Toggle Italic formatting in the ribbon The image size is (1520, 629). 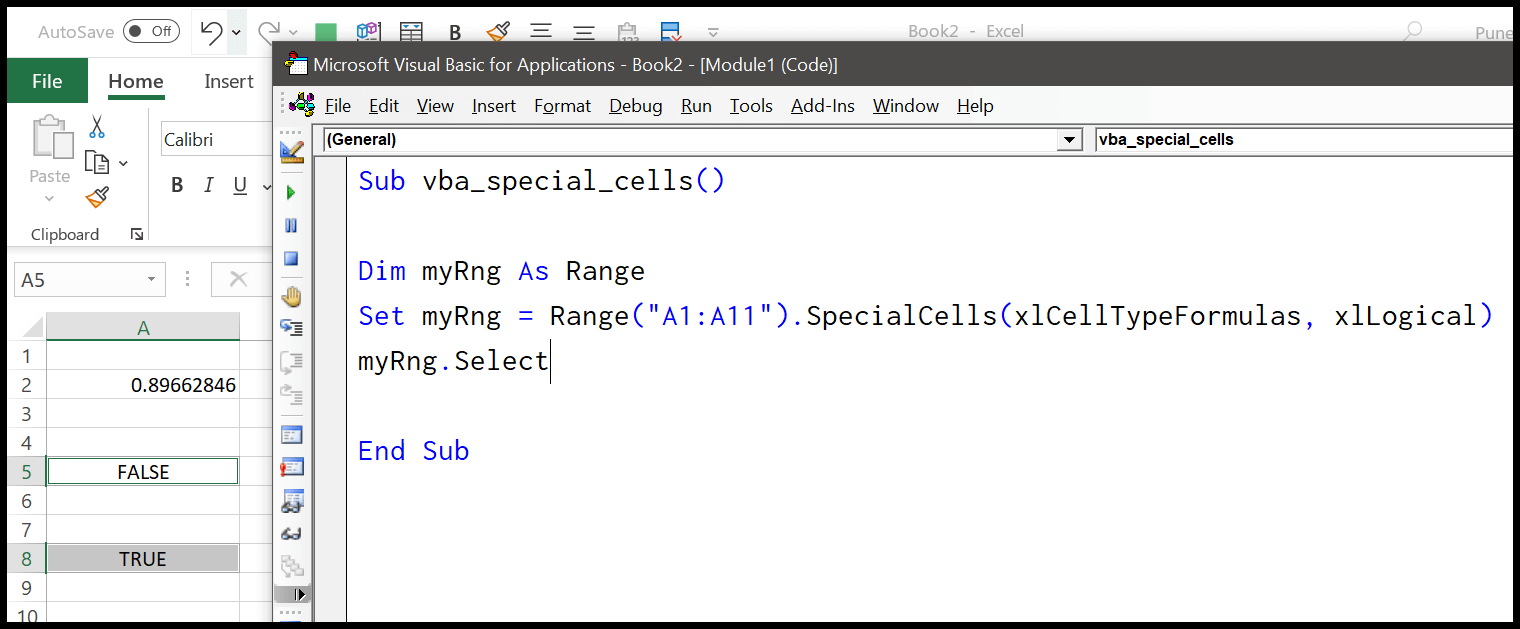[x=209, y=185]
